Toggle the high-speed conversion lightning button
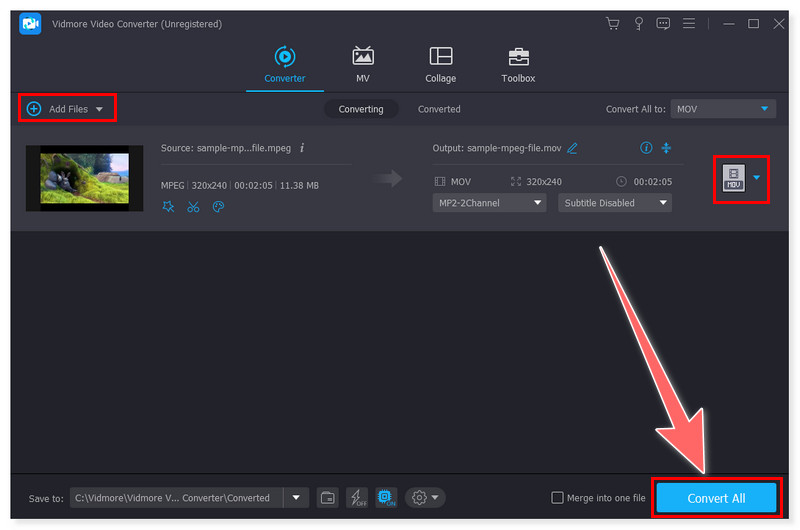Image resolution: width=800 pixels, height=530 pixels. 356,498
